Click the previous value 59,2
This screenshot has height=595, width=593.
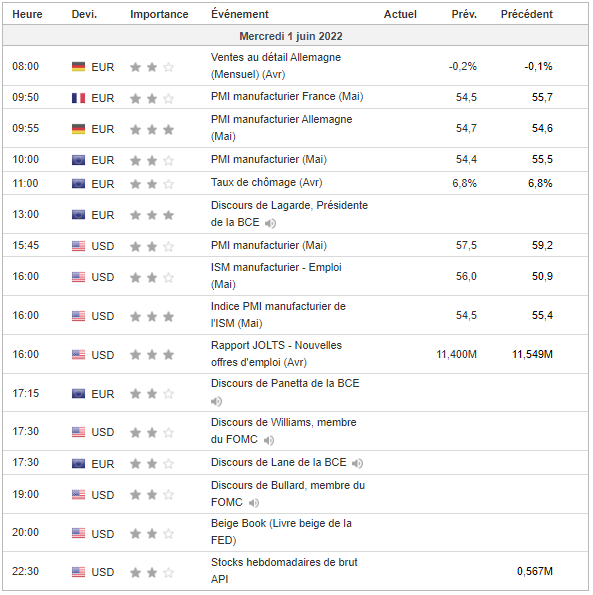coord(542,246)
